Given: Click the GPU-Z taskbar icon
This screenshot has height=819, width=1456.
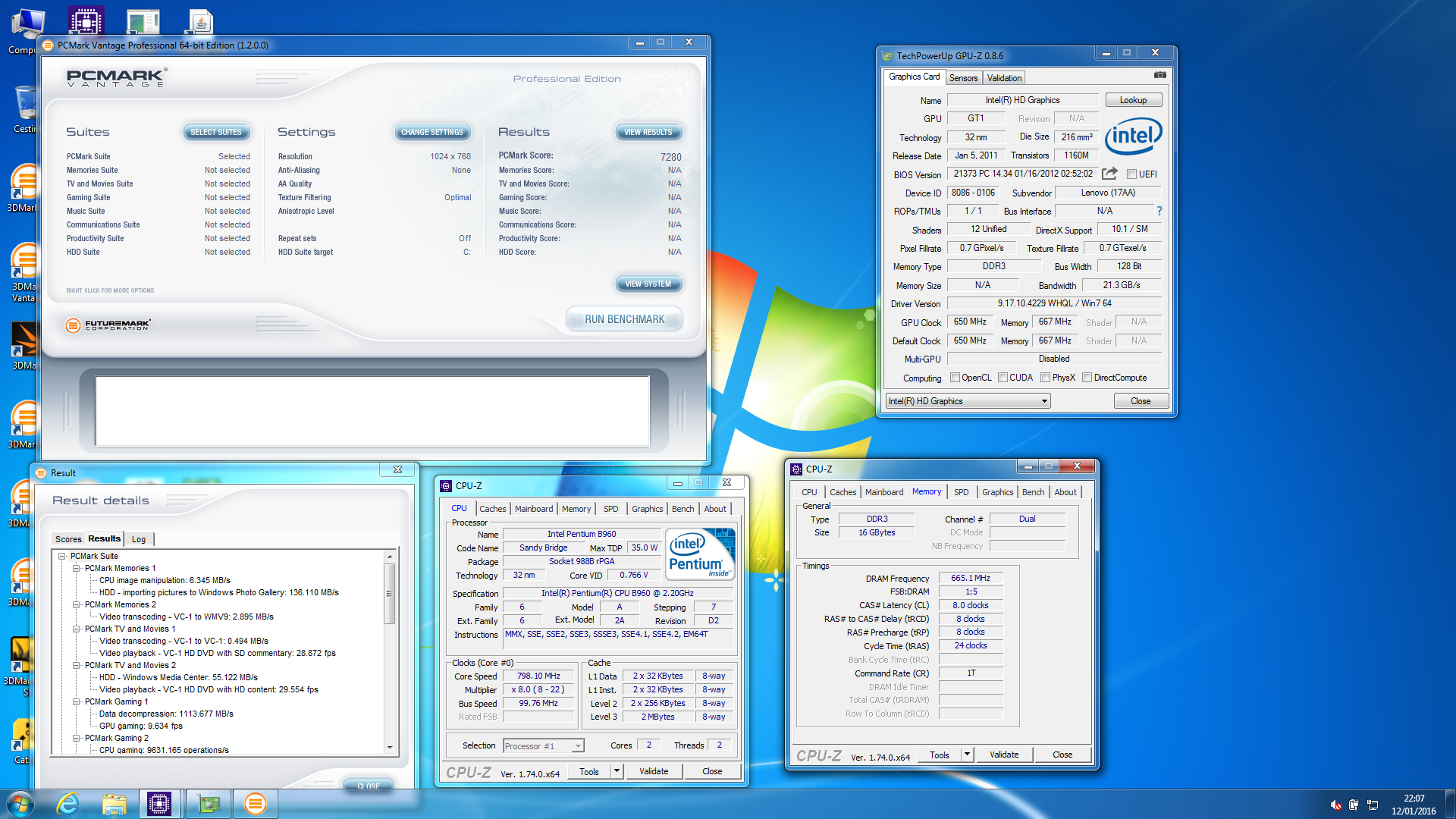Looking at the screenshot, I should click(208, 804).
